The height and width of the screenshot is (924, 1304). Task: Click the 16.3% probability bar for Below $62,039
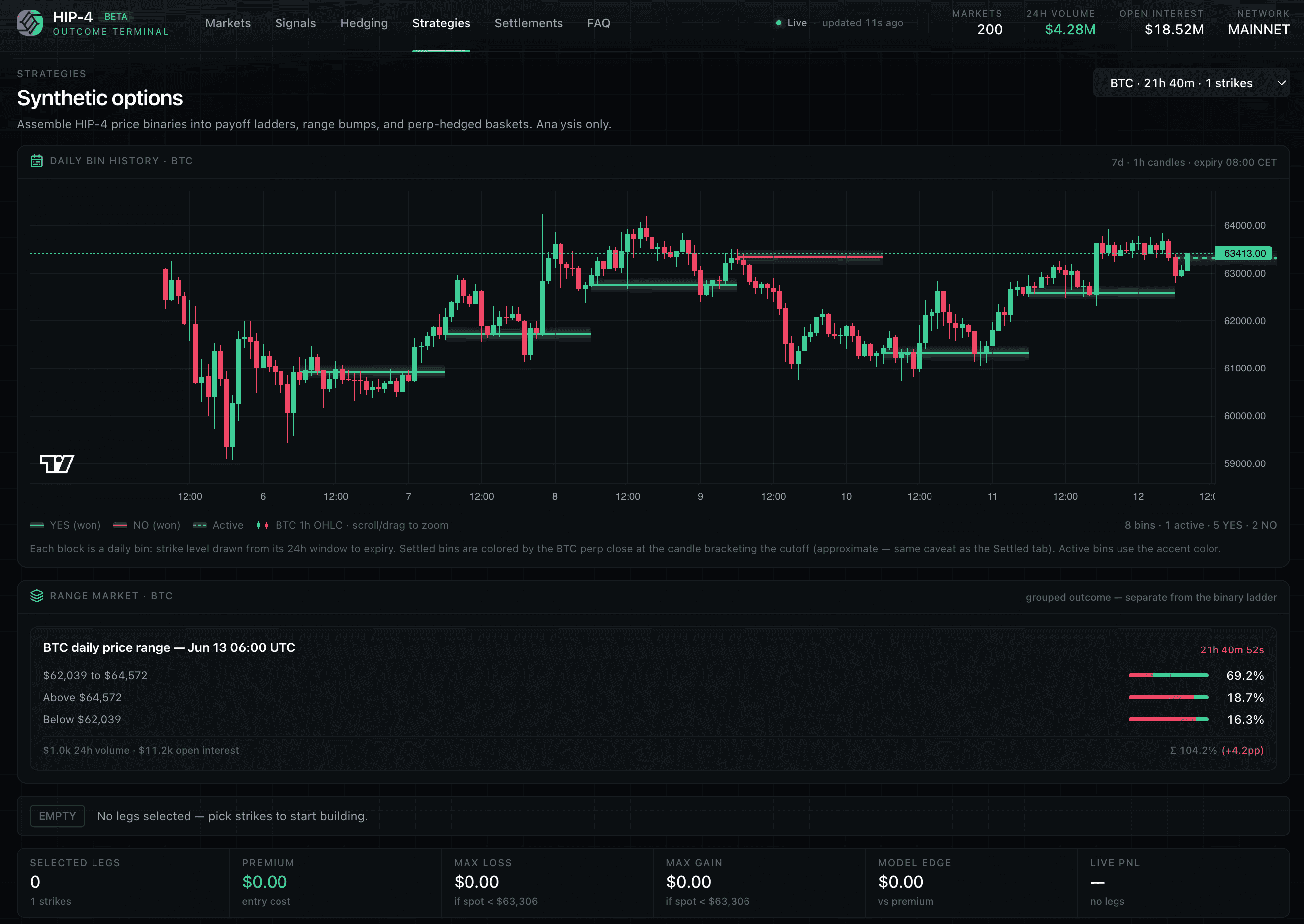coord(1168,719)
